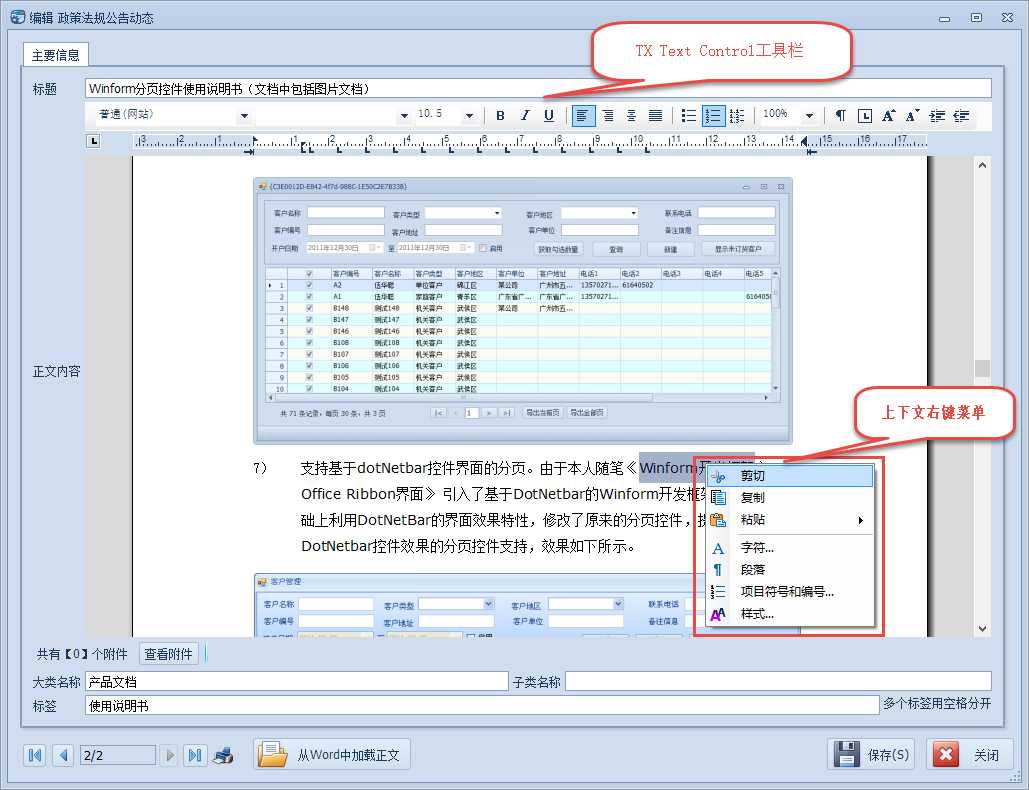The image size is (1029, 790).
Task: Center the paragraph text
Action: [631, 116]
